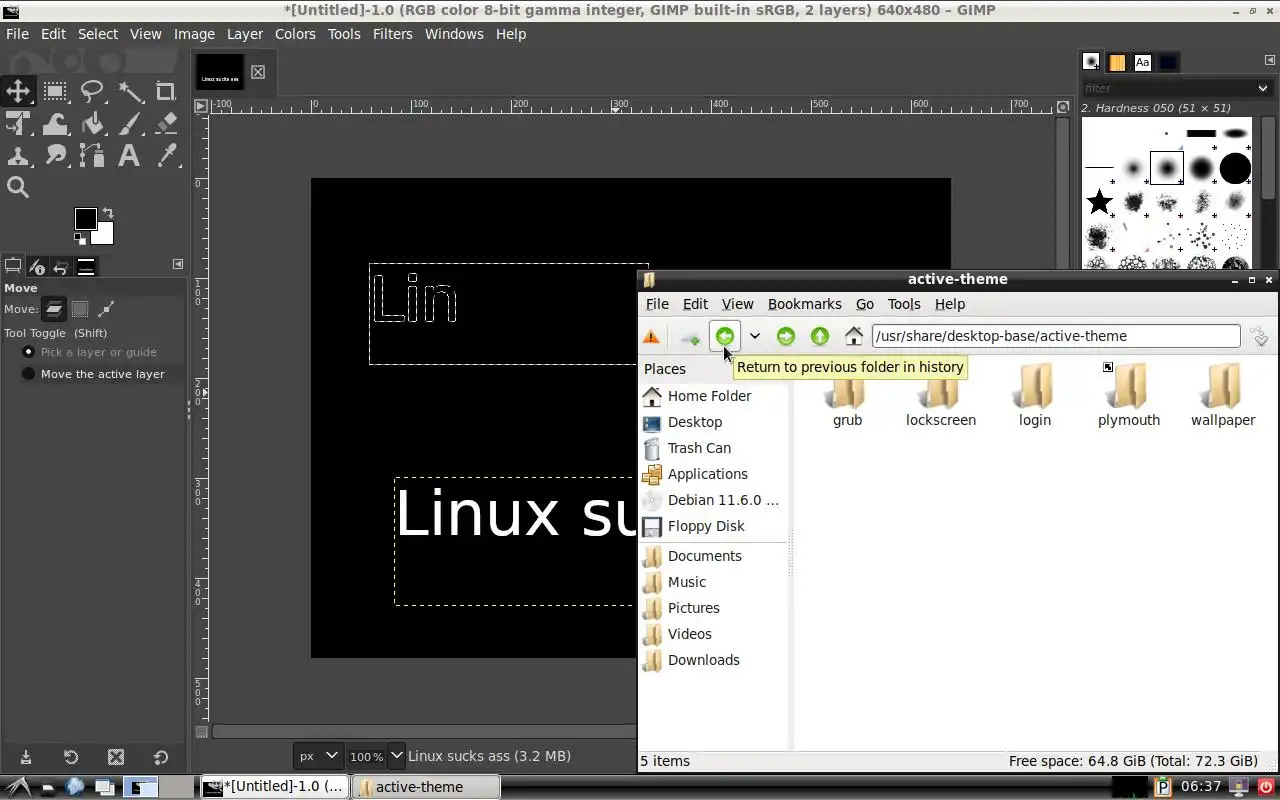Switch to the Device Status tab
This screenshot has height=800, width=1280.
(x=37, y=267)
